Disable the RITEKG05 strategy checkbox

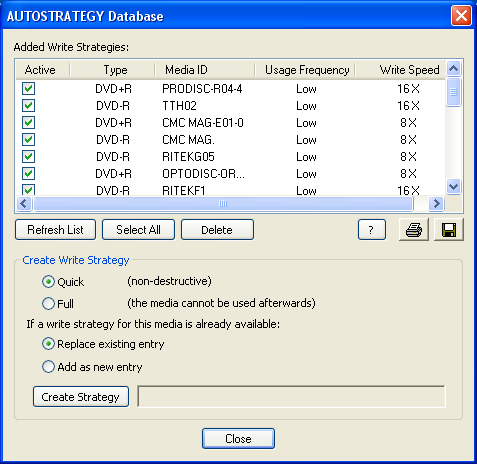click(28, 156)
